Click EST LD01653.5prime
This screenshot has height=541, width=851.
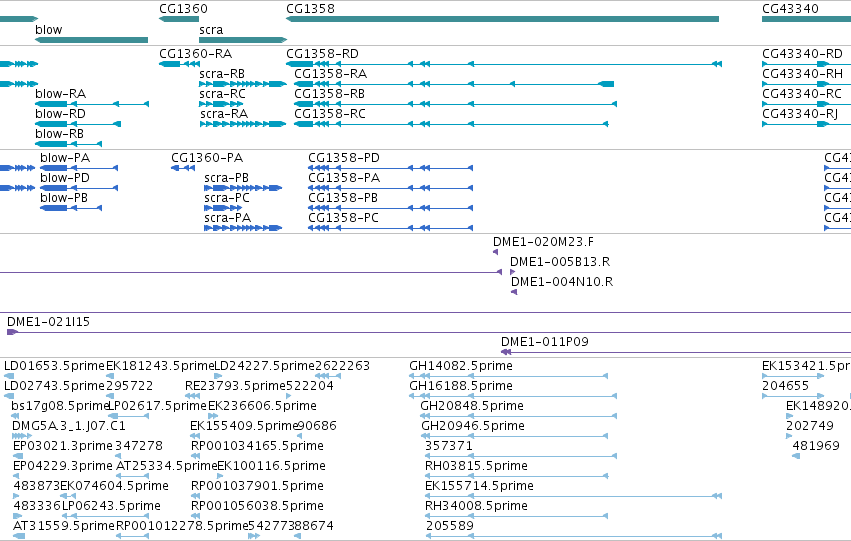pyautogui.click(x=54, y=366)
